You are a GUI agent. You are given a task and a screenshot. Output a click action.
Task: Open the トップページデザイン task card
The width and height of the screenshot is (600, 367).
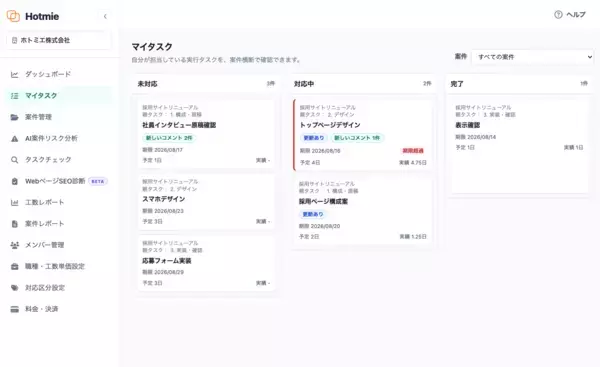click(363, 135)
